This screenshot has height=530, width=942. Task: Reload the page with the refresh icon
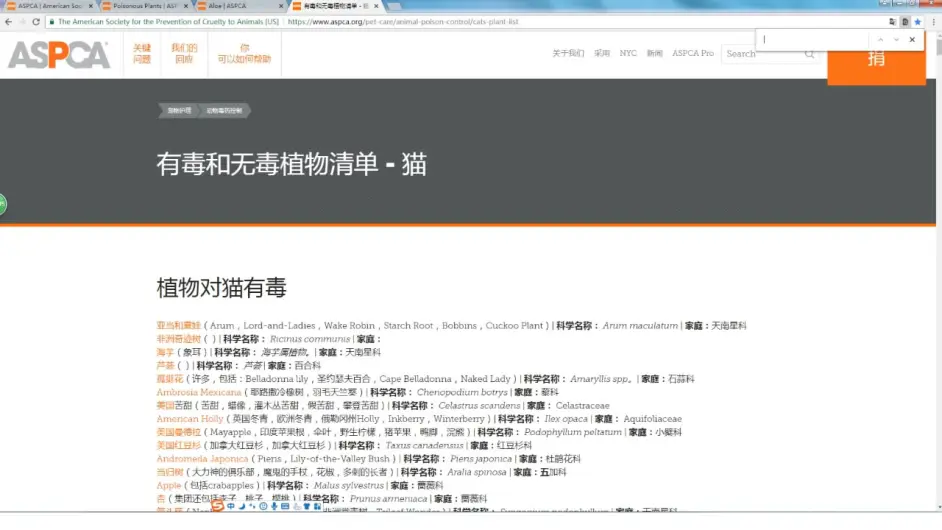(x=36, y=22)
